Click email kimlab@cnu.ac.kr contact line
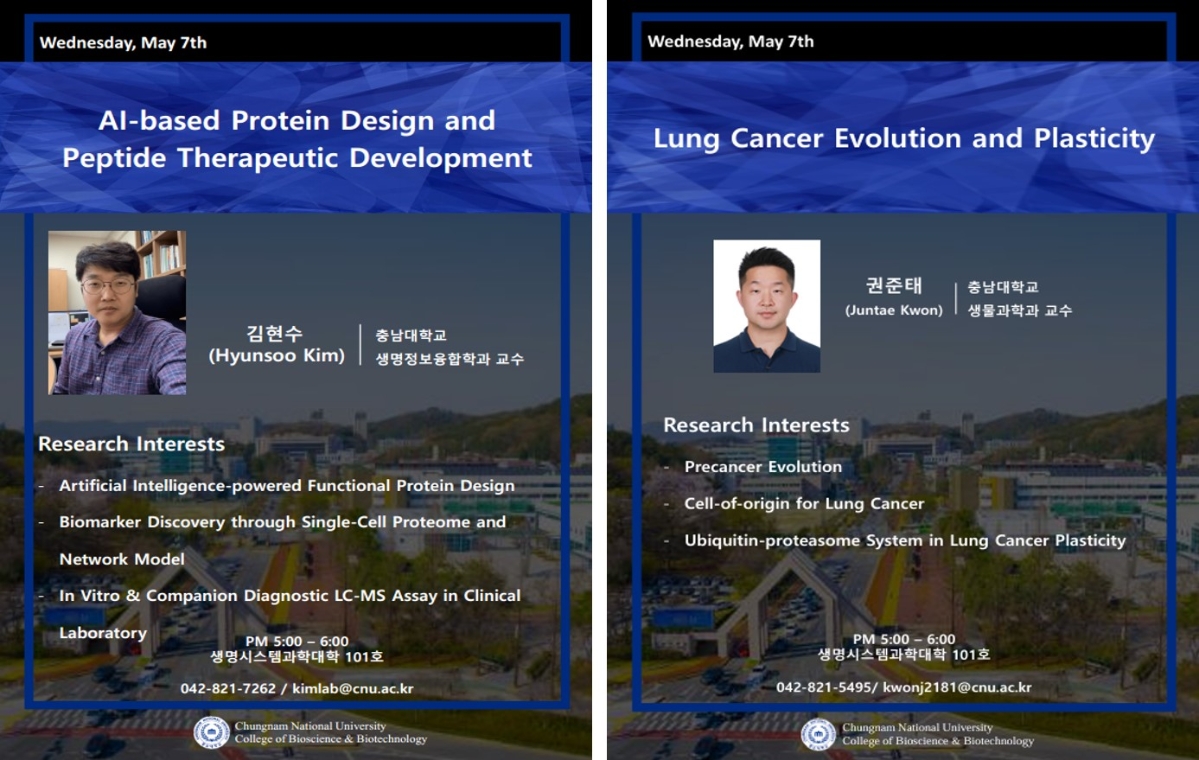This screenshot has height=760, width=1199. (x=297, y=689)
